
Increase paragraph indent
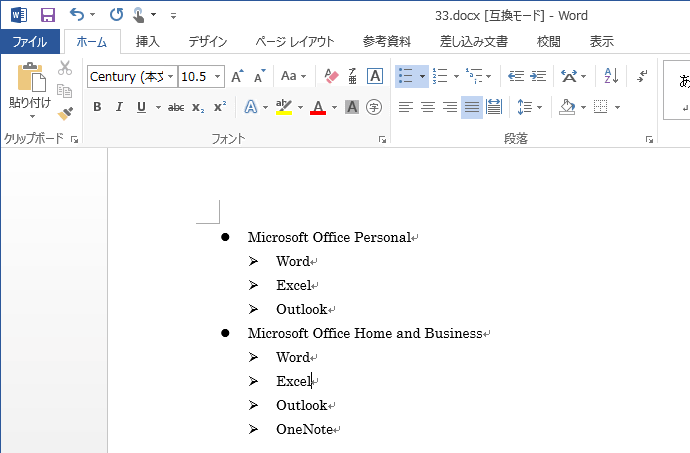pyautogui.click(x=538, y=77)
